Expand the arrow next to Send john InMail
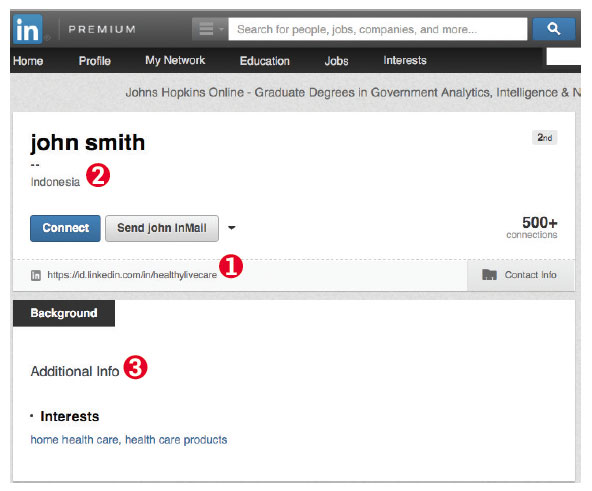Screen dimensions: 592x491 click(231, 228)
